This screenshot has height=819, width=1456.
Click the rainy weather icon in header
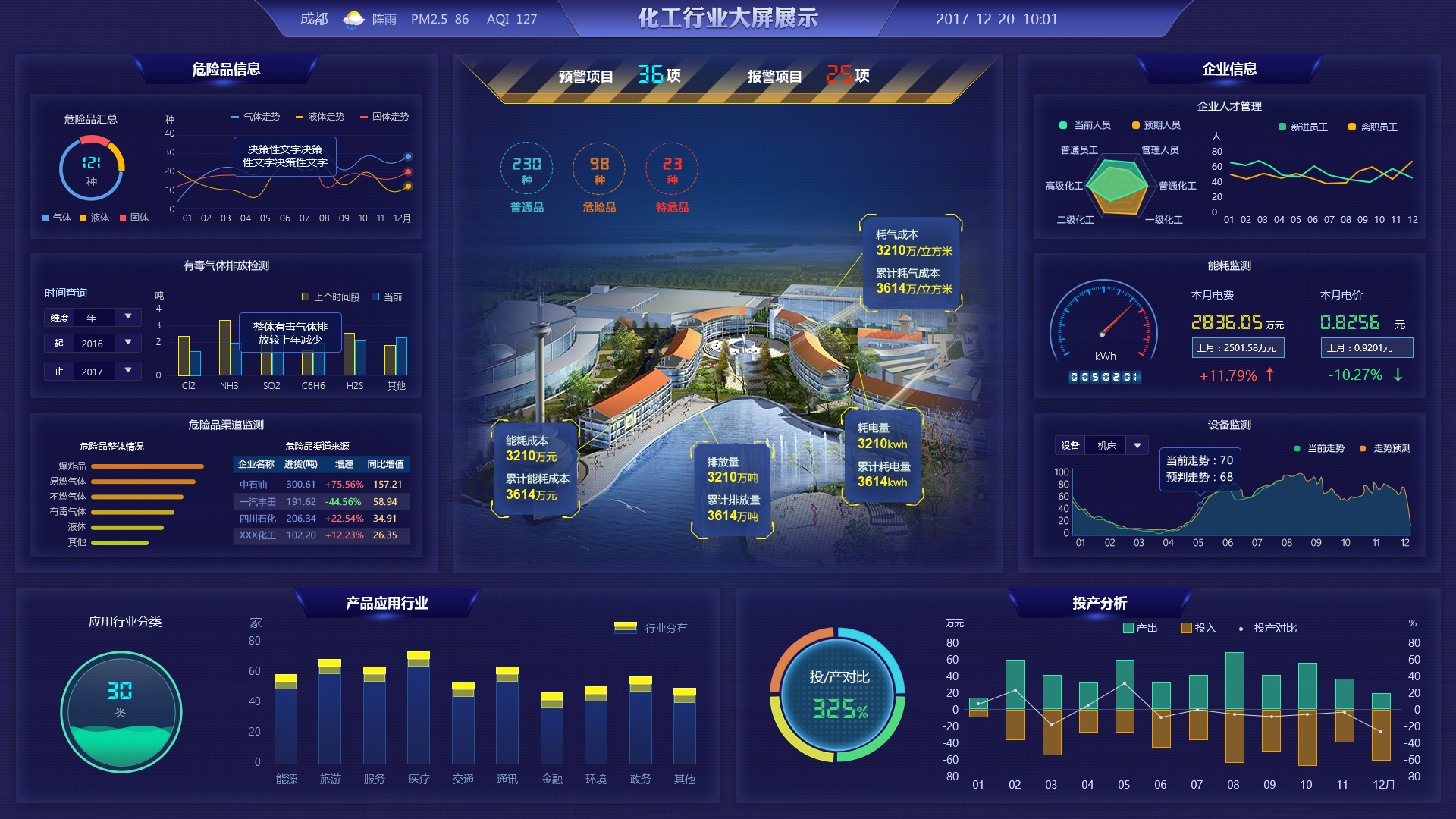[x=353, y=19]
